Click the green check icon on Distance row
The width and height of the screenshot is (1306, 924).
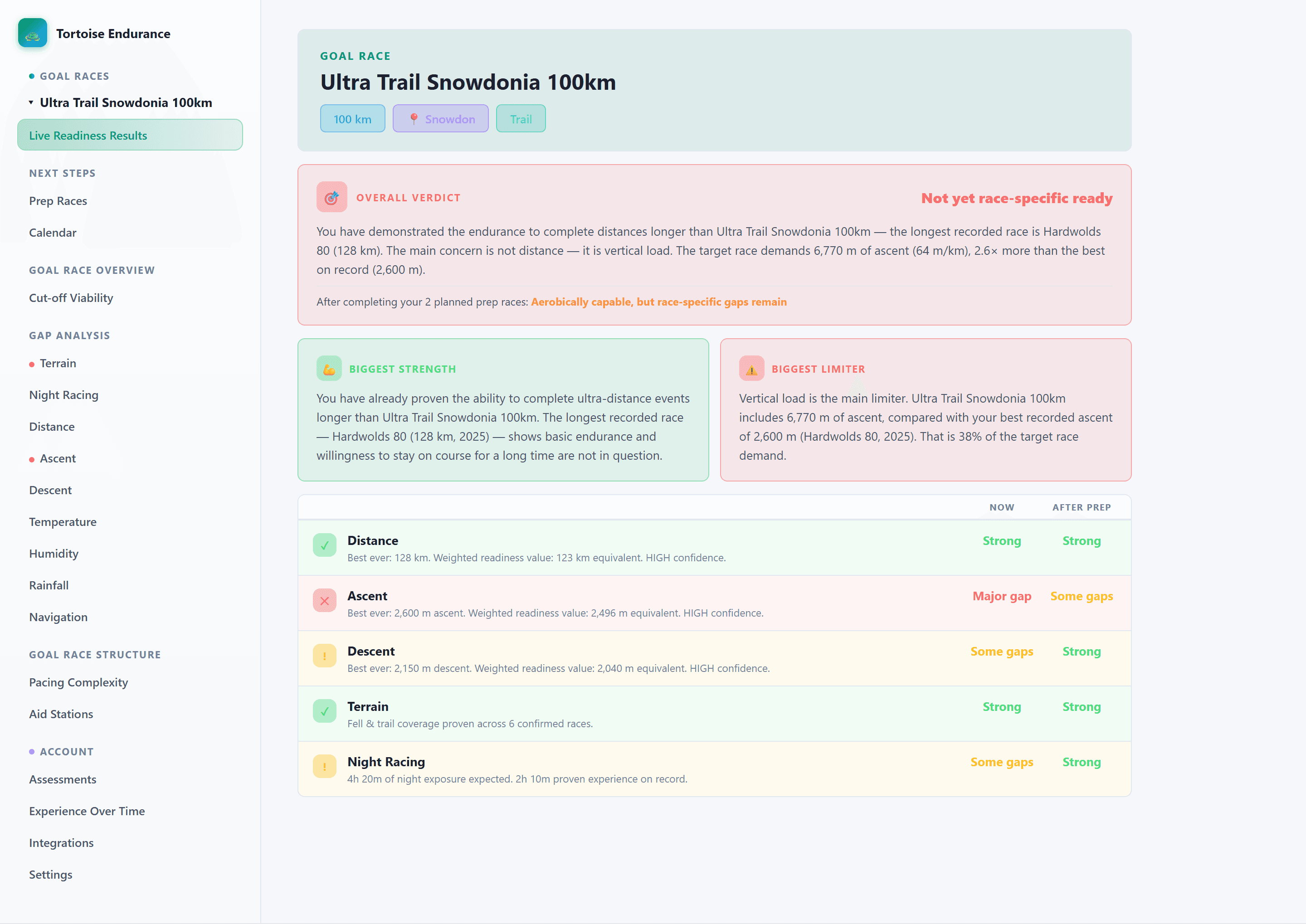(324, 545)
